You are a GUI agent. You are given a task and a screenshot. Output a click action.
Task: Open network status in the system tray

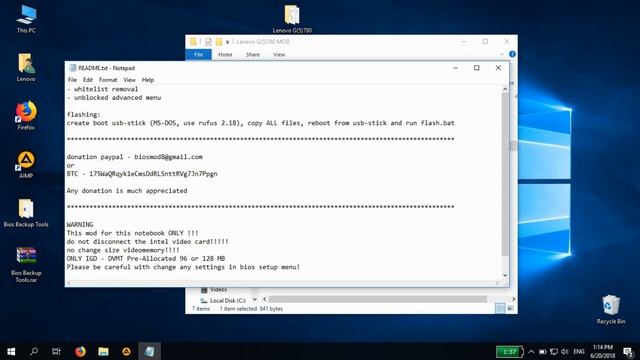coord(553,351)
